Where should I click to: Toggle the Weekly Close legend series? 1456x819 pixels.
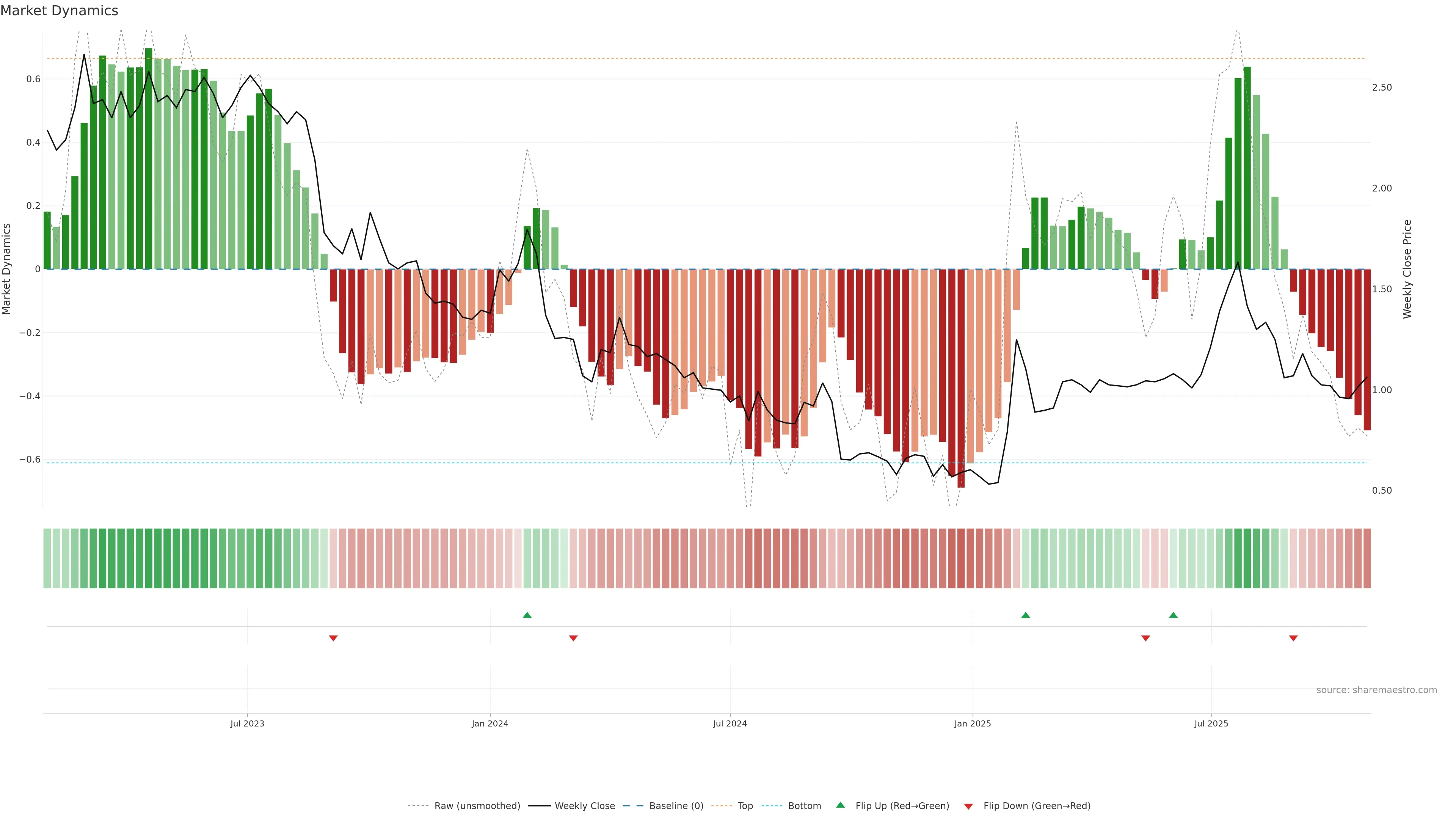pos(584,806)
